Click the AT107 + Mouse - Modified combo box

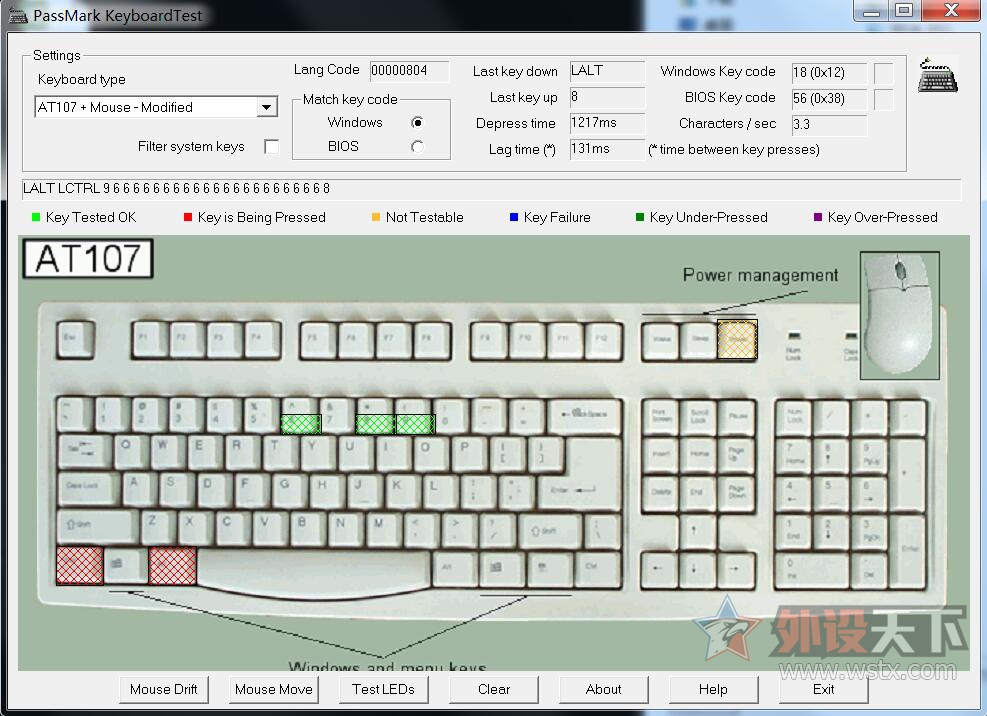click(156, 107)
